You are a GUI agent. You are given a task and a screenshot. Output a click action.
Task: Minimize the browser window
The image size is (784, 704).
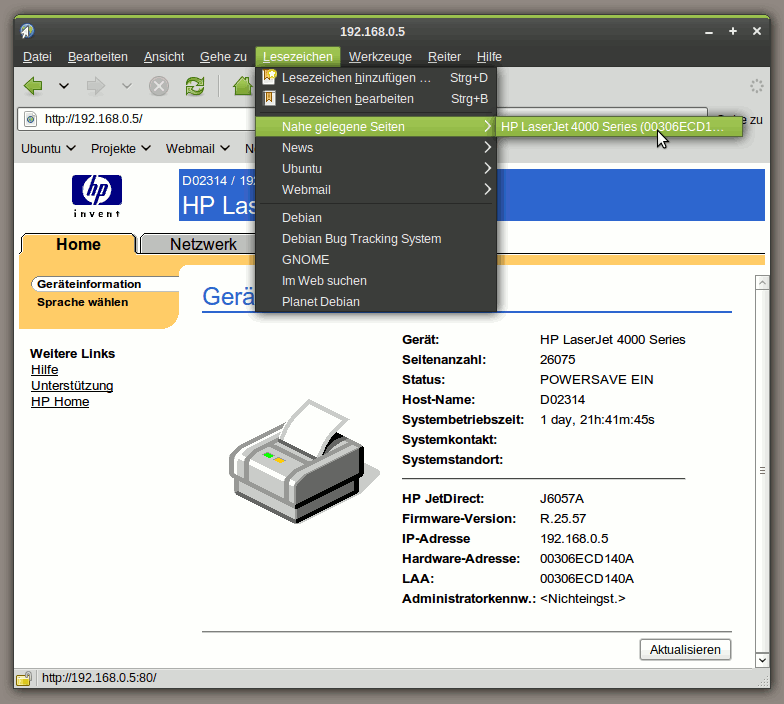[x=709, y=32]
